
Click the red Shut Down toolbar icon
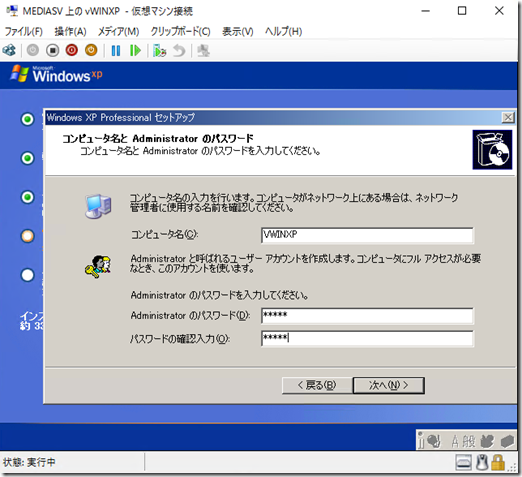coord(72,51)
